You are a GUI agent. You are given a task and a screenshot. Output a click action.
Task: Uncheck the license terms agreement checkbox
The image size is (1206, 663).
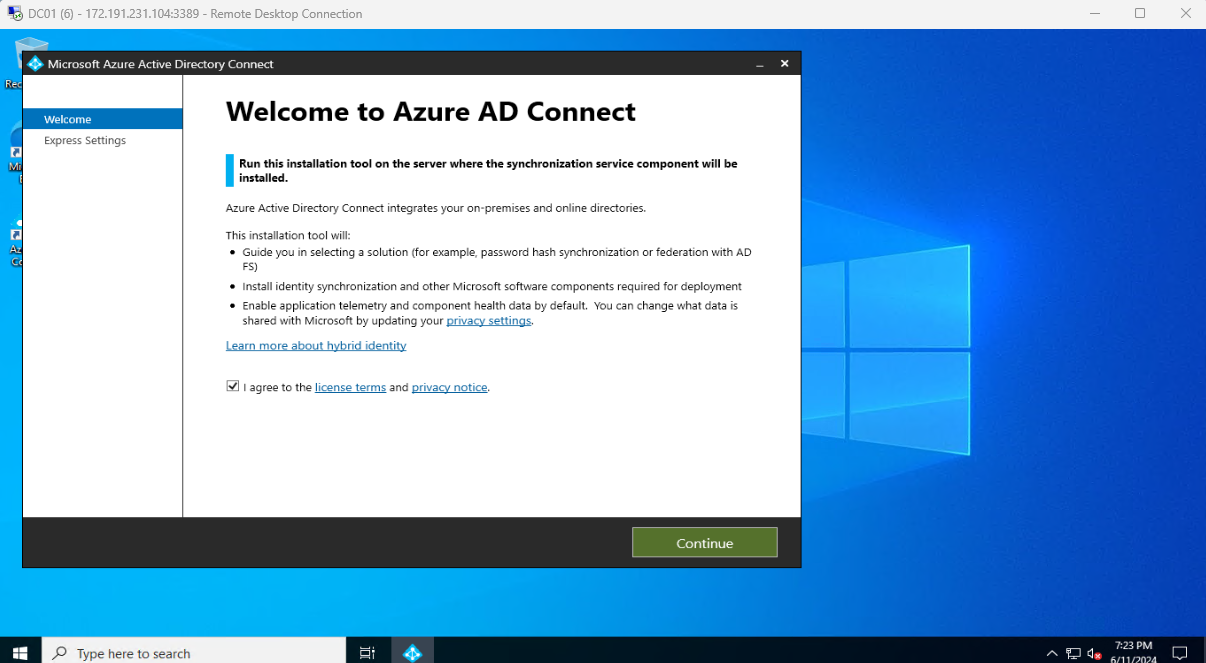tap(233, 386)
